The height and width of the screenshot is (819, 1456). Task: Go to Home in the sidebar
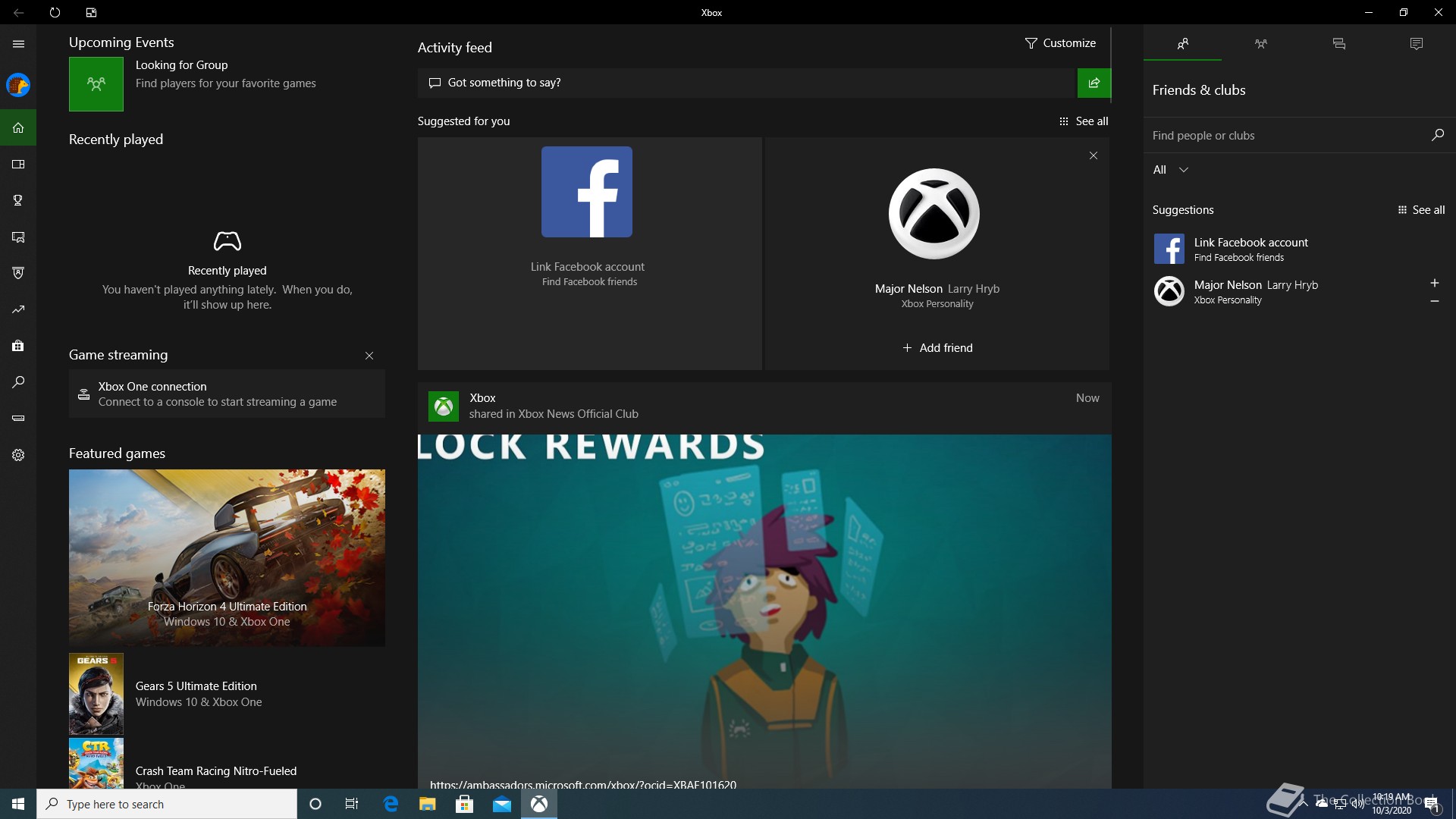click(x=18, y=127)
